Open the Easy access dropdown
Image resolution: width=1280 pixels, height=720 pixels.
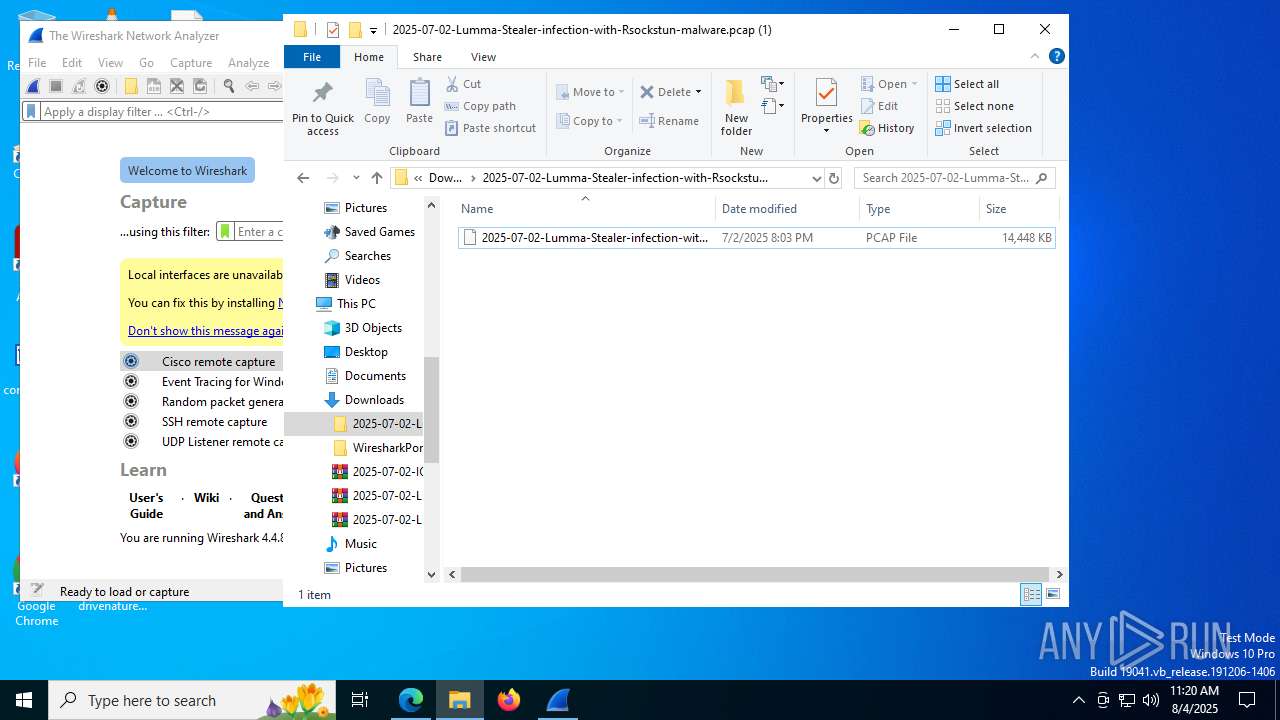[773, 106]
